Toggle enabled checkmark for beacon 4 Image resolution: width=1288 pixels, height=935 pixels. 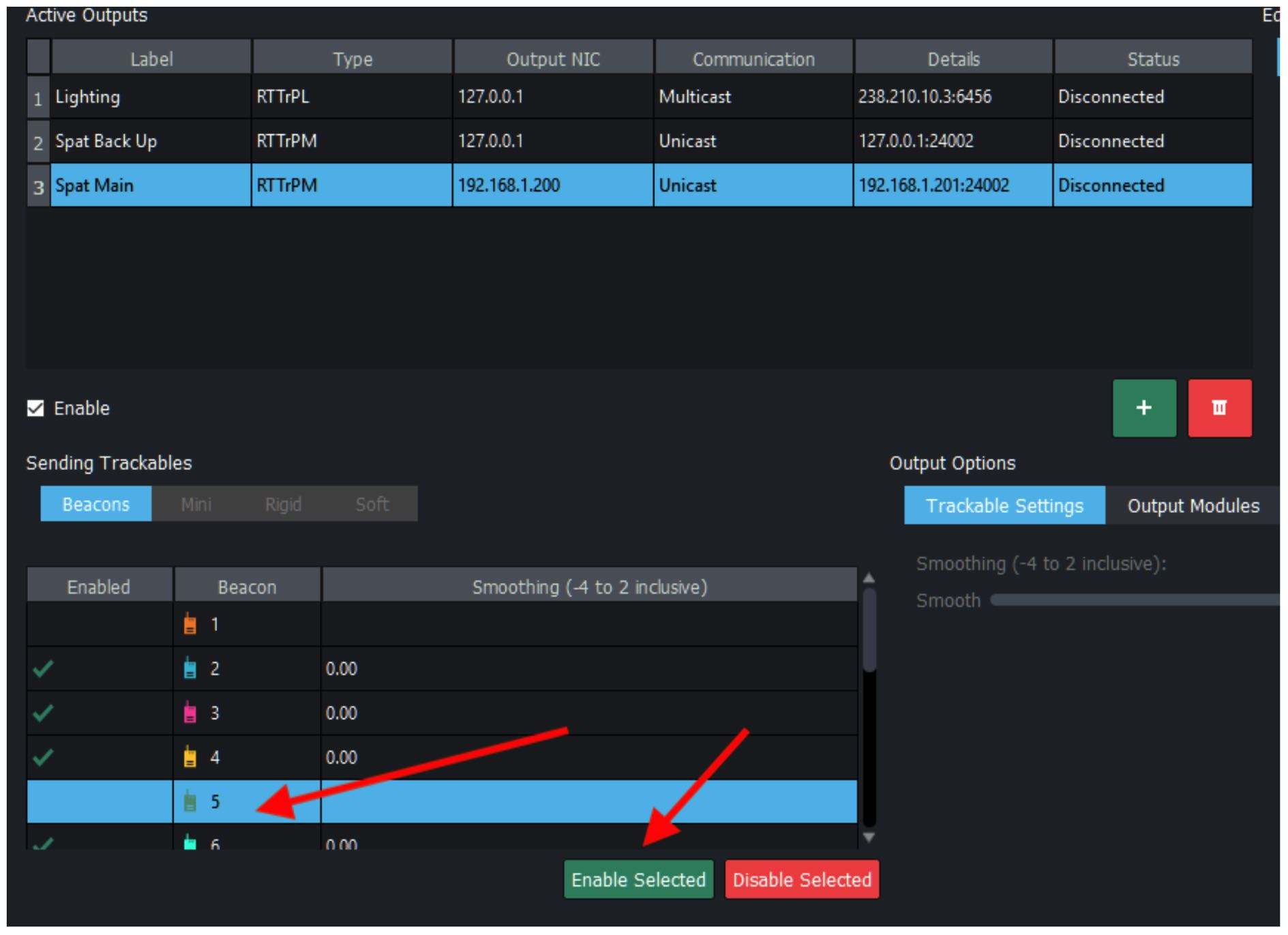(x=43, y=757)
